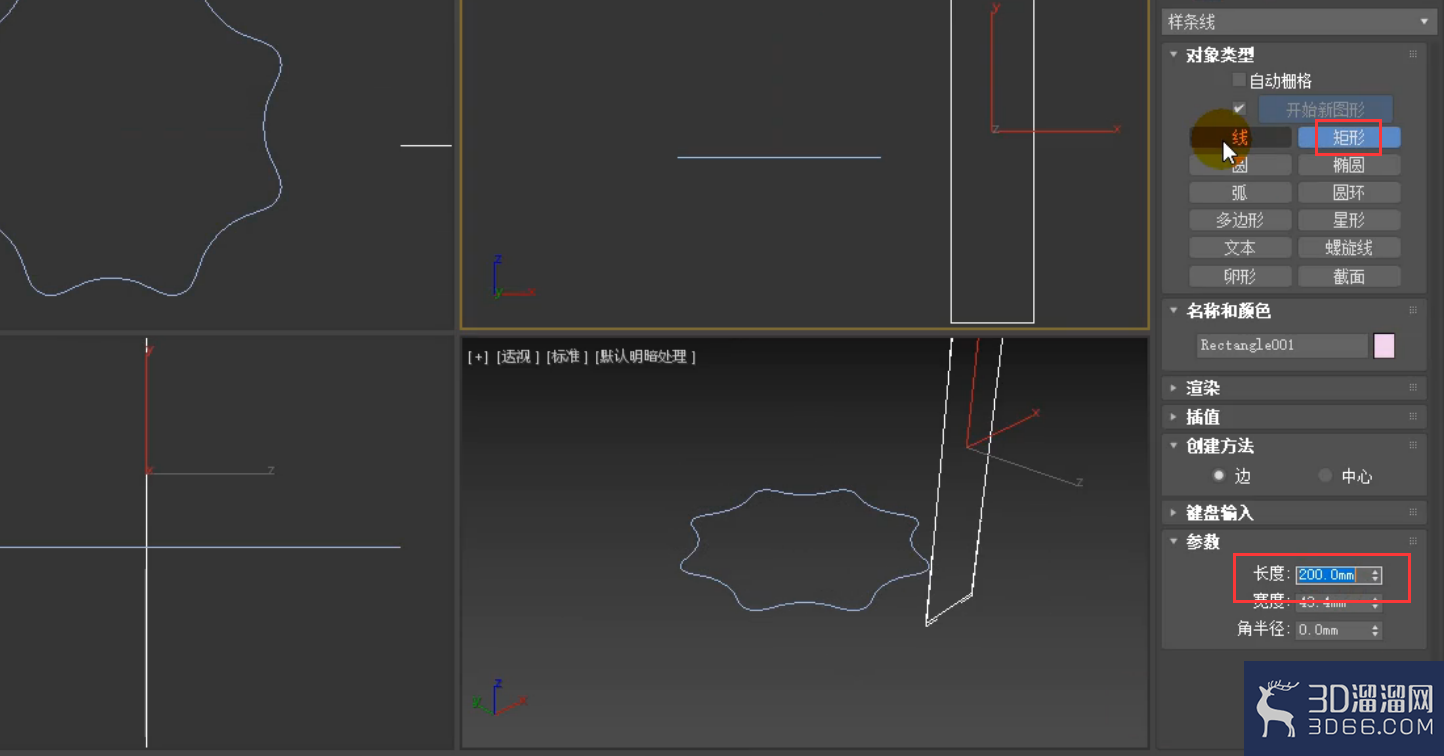
Task: Click the 名称和颜色 rollout grip handle
Action: coord(1413,311)
